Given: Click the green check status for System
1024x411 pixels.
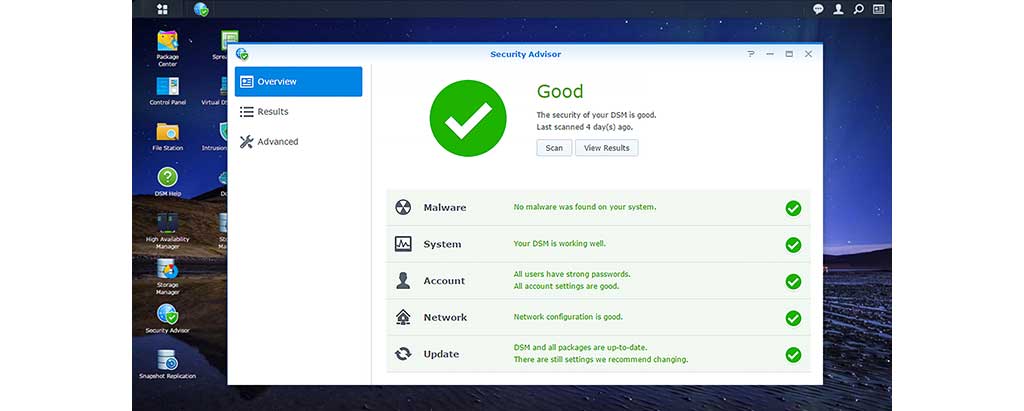Looking at the screenshot, I should click(793, 245).
